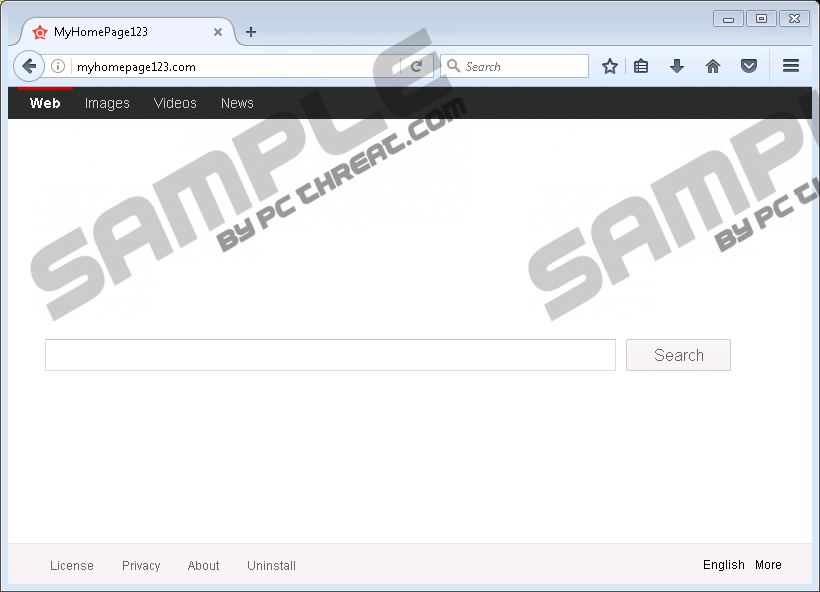
Task: Reload the page with the refresh icon
Action: (416, 67)
